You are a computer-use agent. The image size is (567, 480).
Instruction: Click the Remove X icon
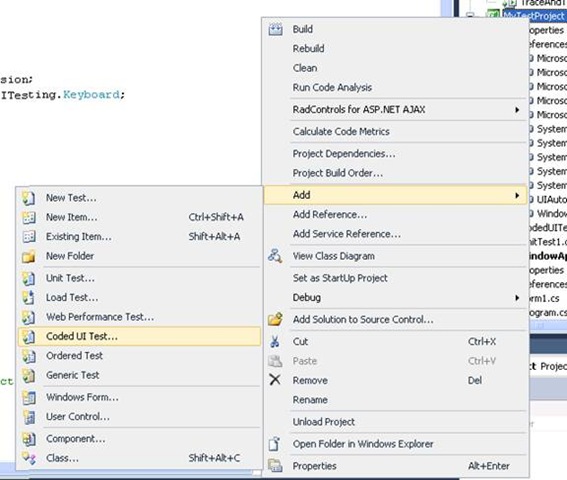tap(275, 380)
